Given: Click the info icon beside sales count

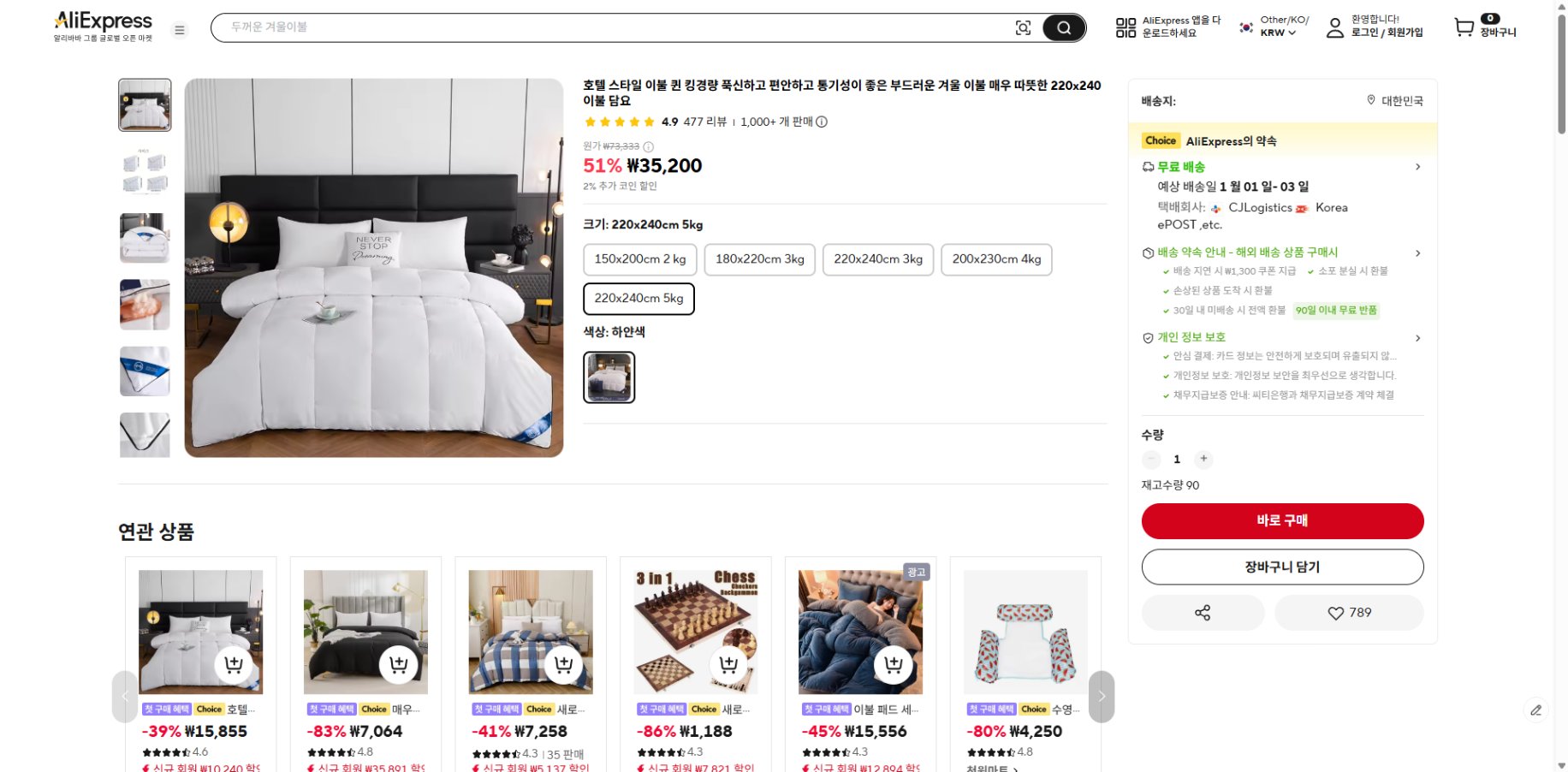Looking at the screenshot, I should 822,122.
